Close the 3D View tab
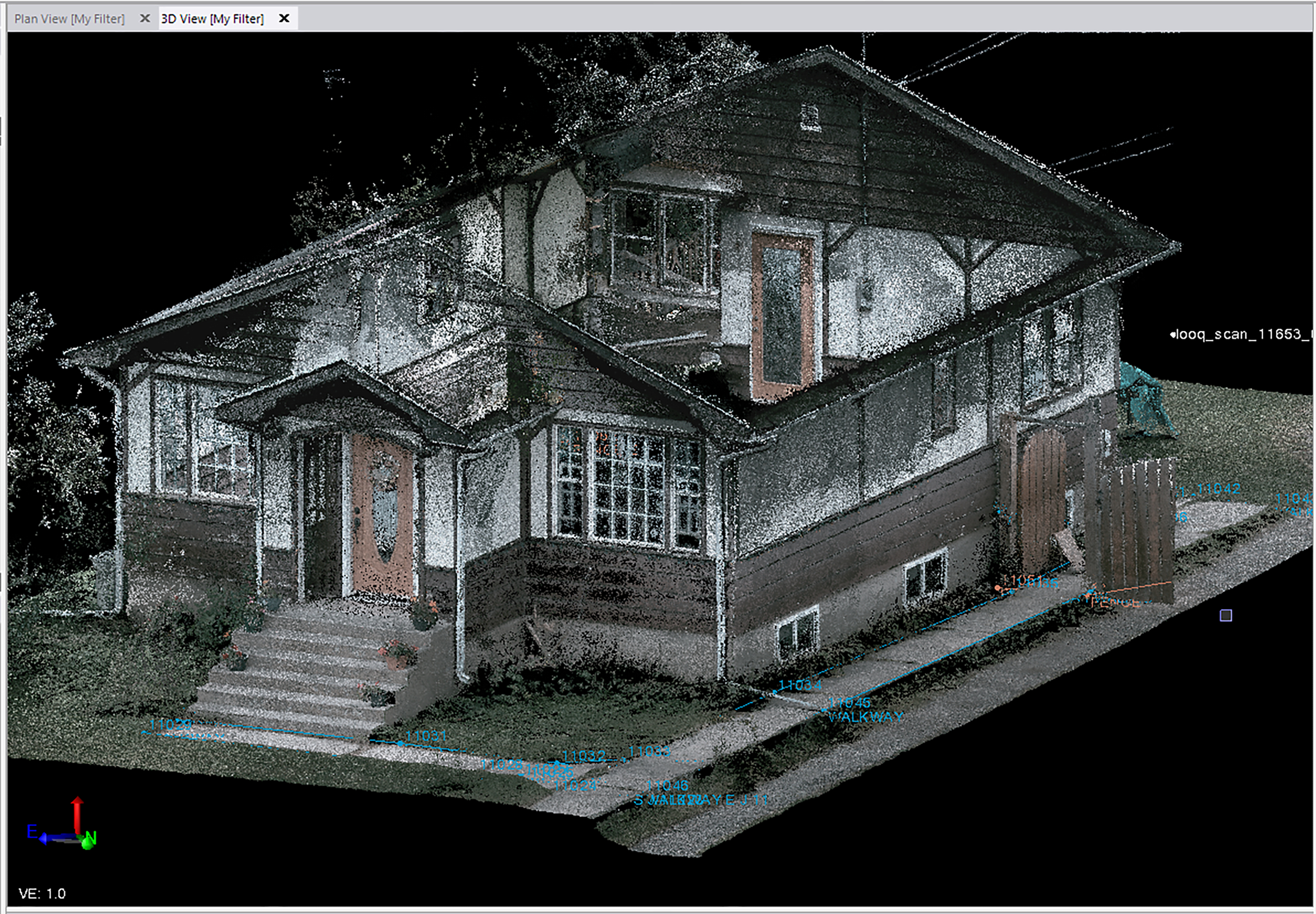1316x914 pixels. (284, 18)
